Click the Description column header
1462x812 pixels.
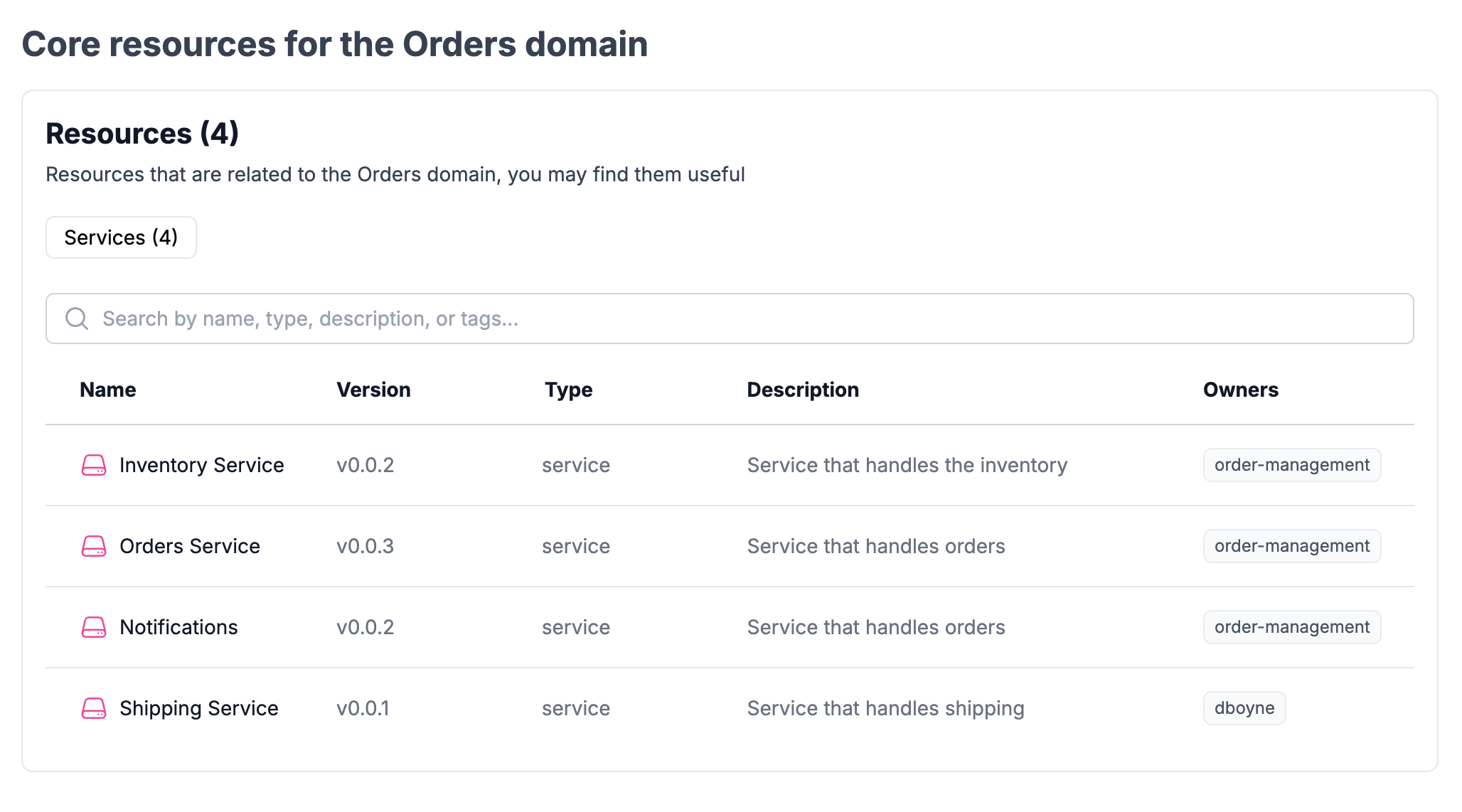[x=802, y=390]
